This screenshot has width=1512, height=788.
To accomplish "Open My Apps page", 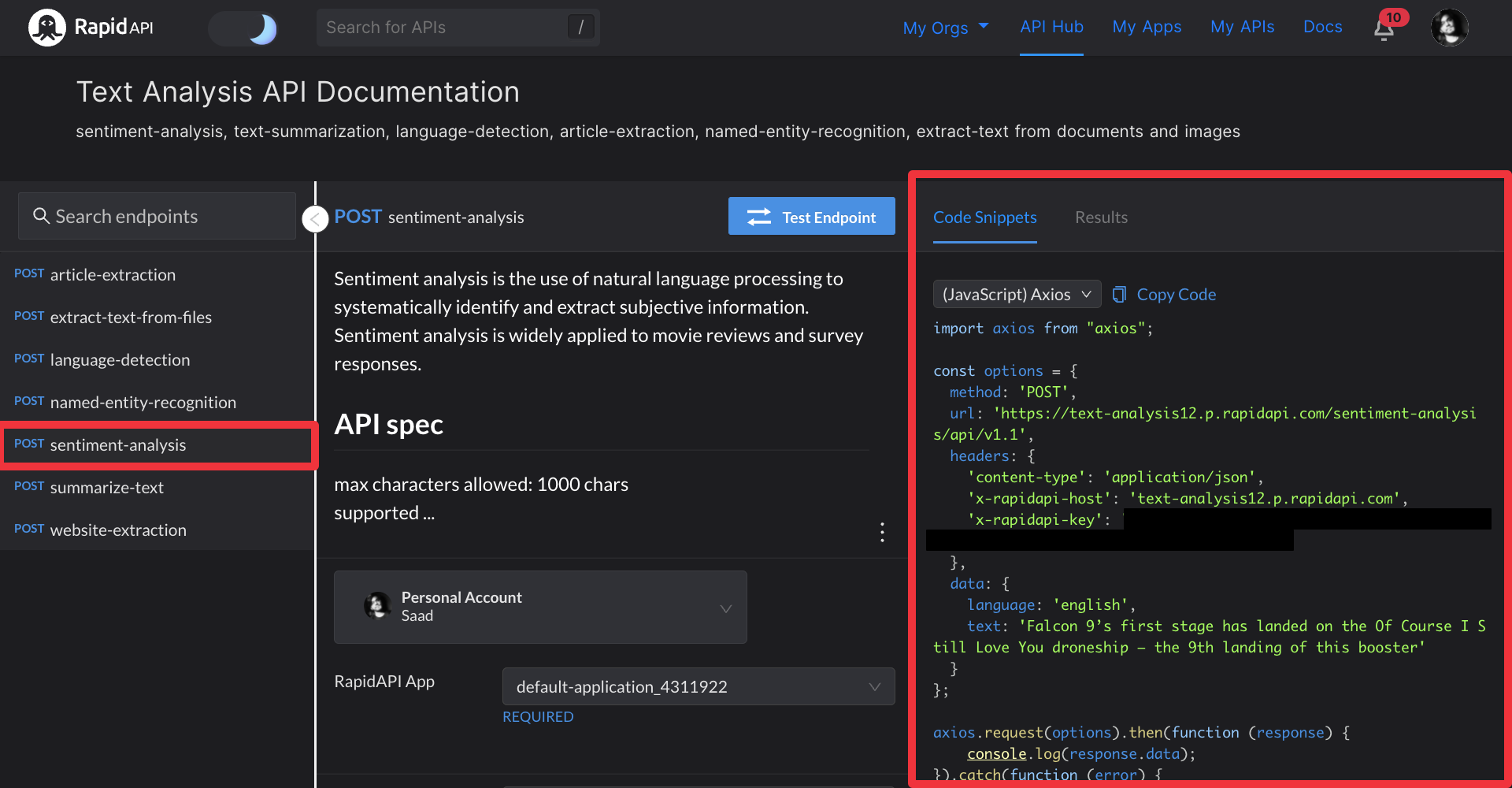I will pyautogui.click(x=1147, y=27).
